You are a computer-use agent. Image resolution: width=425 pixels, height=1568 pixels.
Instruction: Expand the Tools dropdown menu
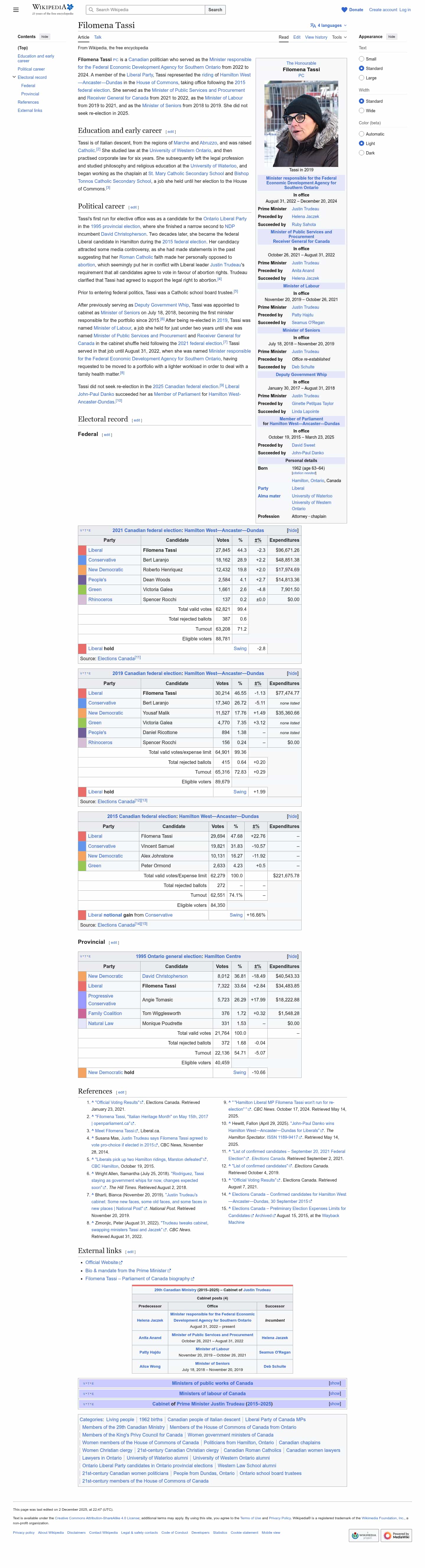[x=339, y=37]
